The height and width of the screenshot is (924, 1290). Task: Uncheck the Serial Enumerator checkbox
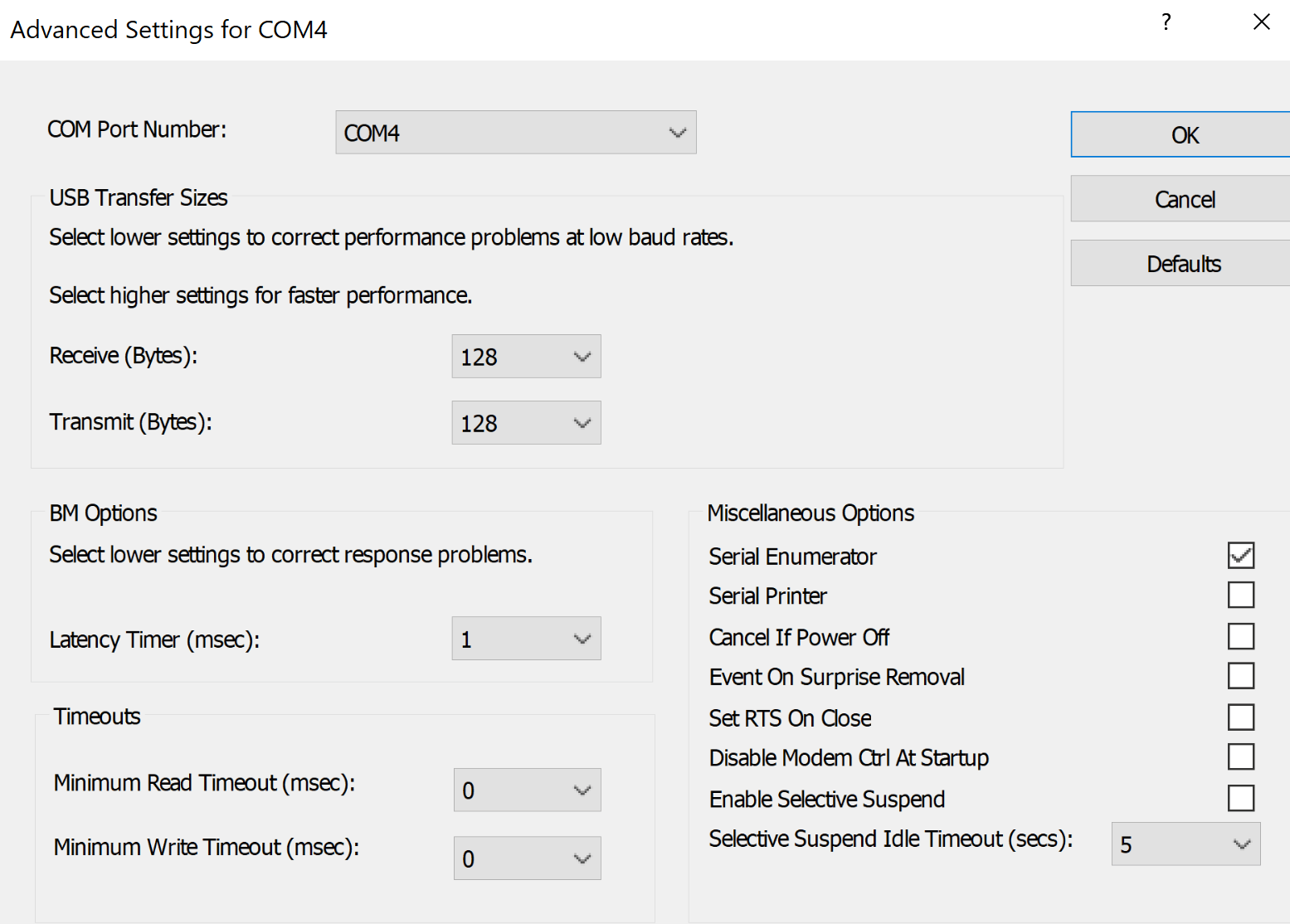(x=1241, y=555)
